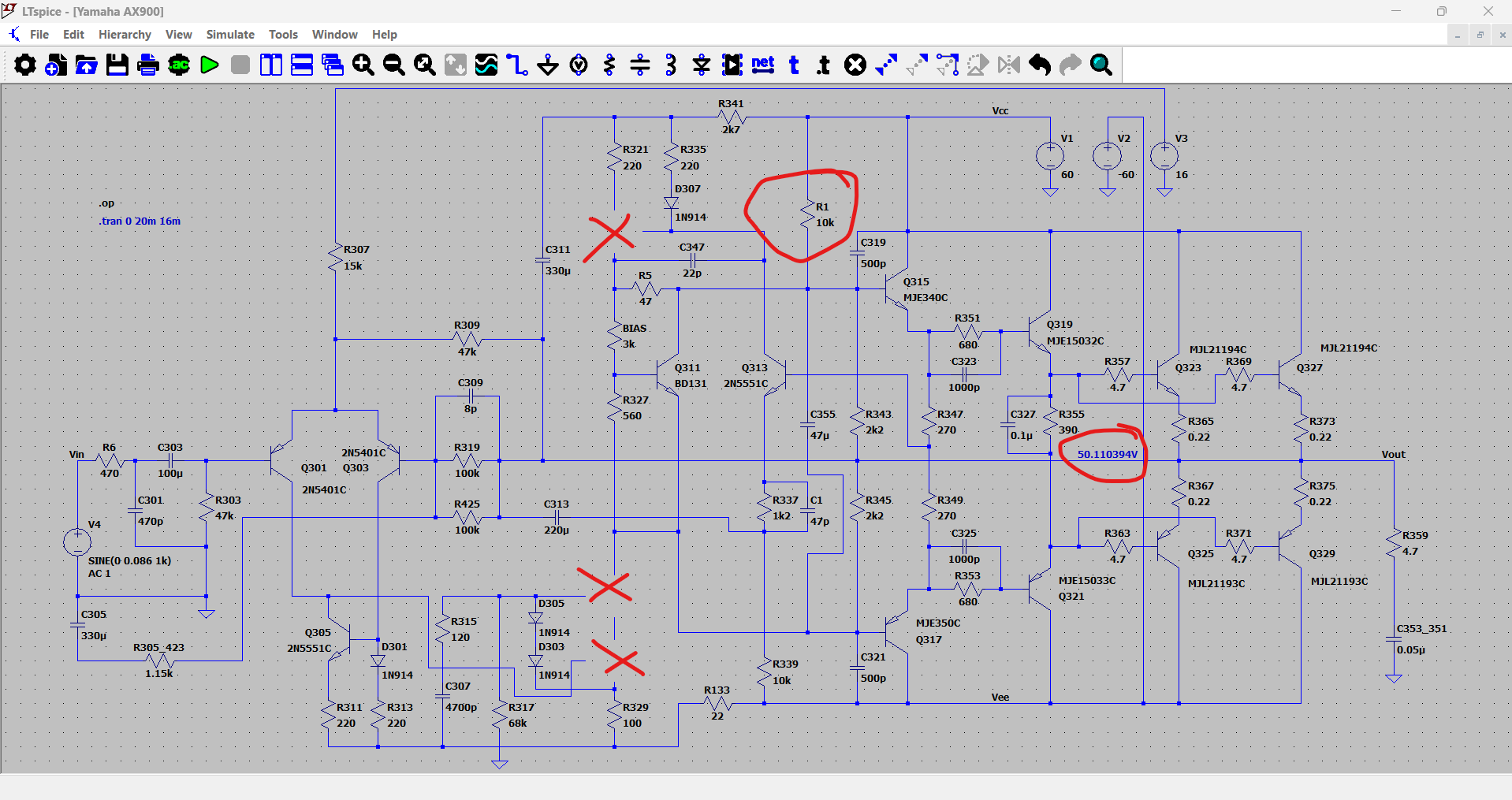Select the R1 10k resistor

point(808,214)
